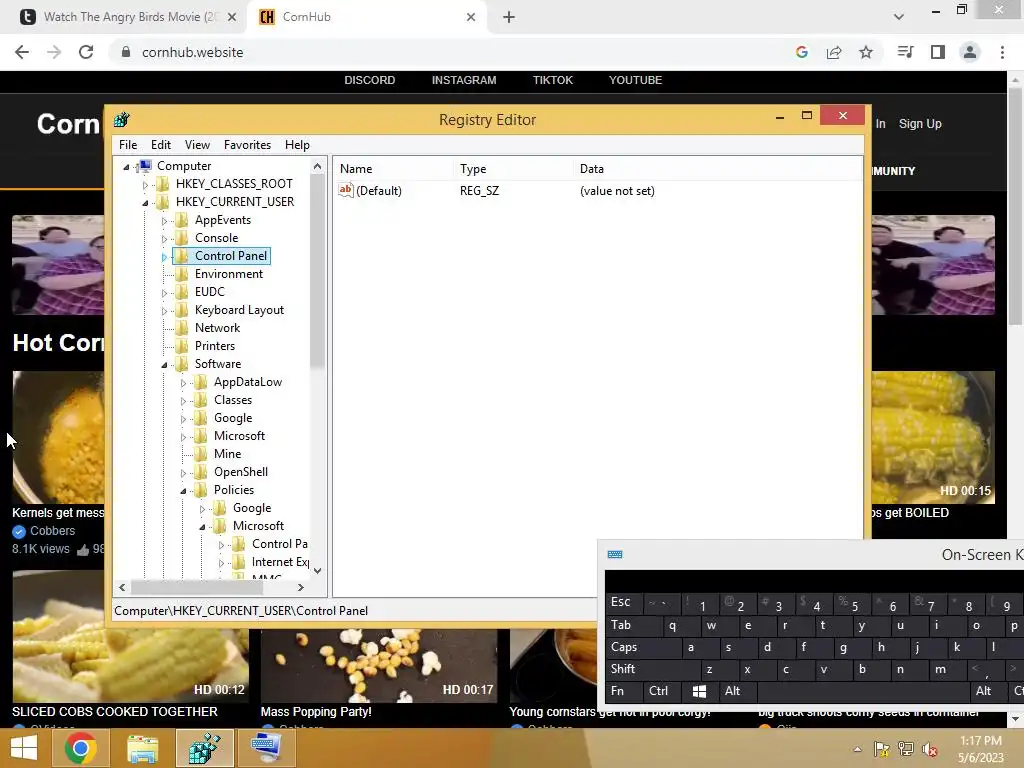Click the INSTAGRAM link
Image resolution: width=1024 pixels, height=768 pixels.
[x=464, y=80]
